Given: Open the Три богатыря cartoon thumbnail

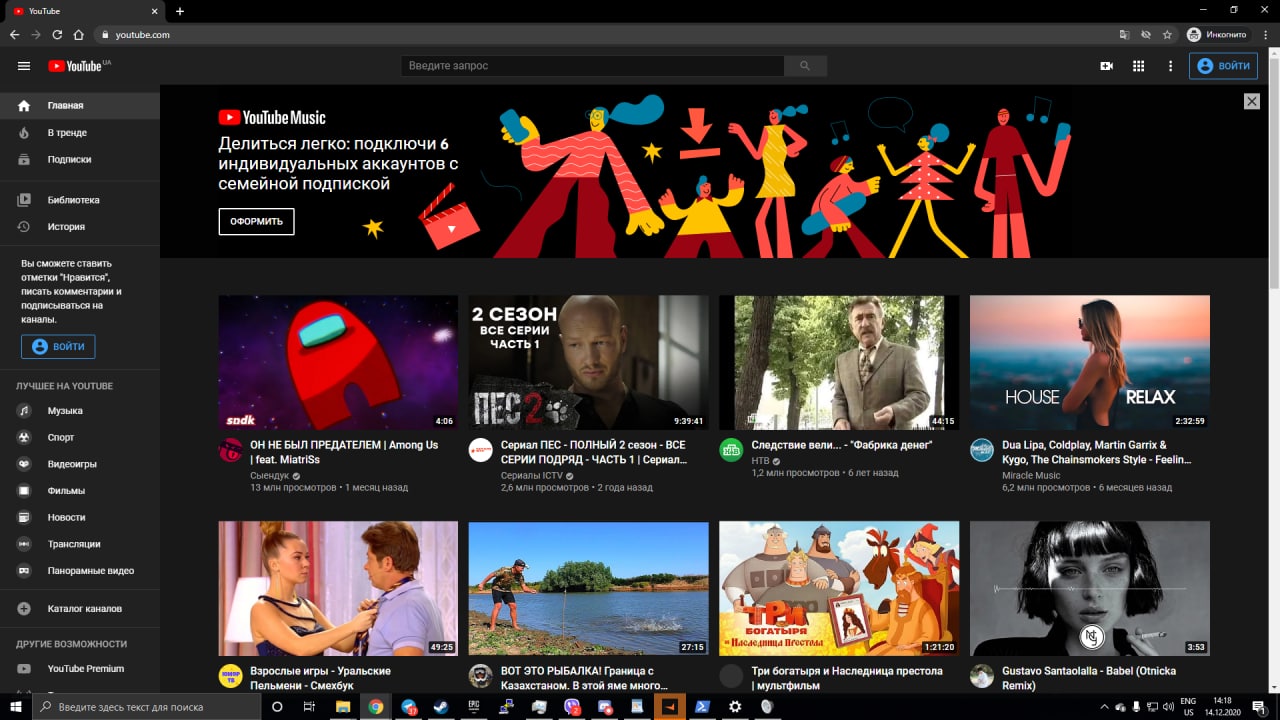Looking at the screenshot, I should coord(839,588).
